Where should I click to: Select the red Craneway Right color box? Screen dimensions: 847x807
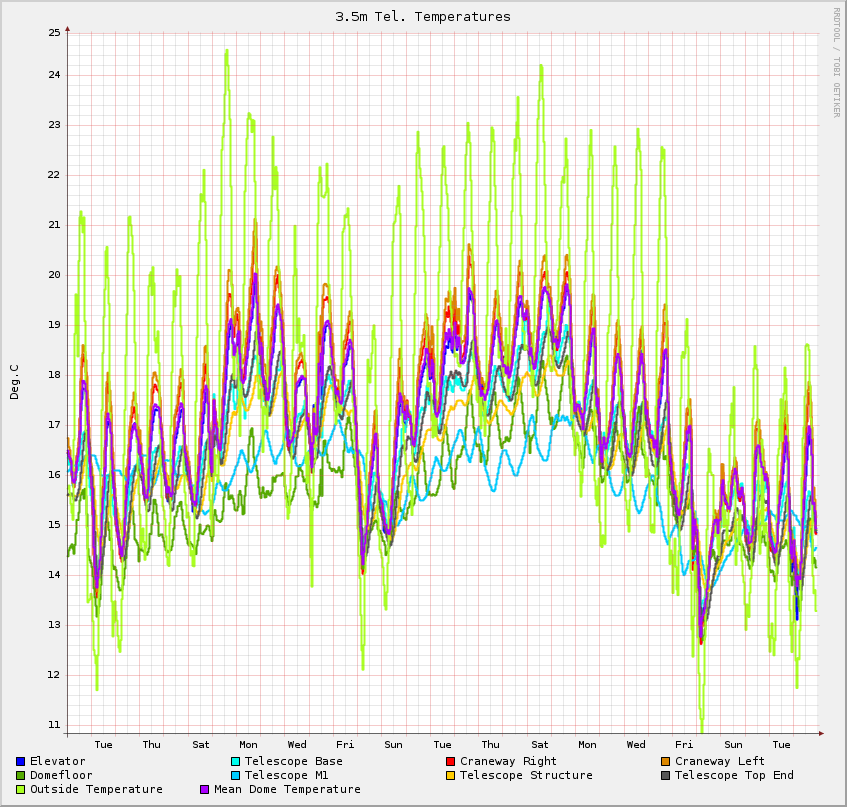pyautogui.click(x=451, y=761)
